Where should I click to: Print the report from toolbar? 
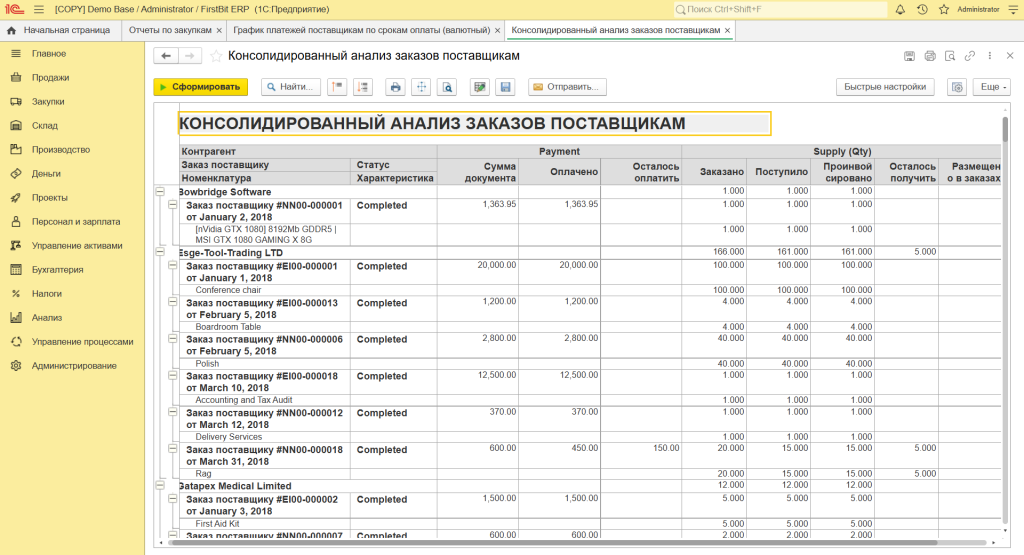click(395, 87)
